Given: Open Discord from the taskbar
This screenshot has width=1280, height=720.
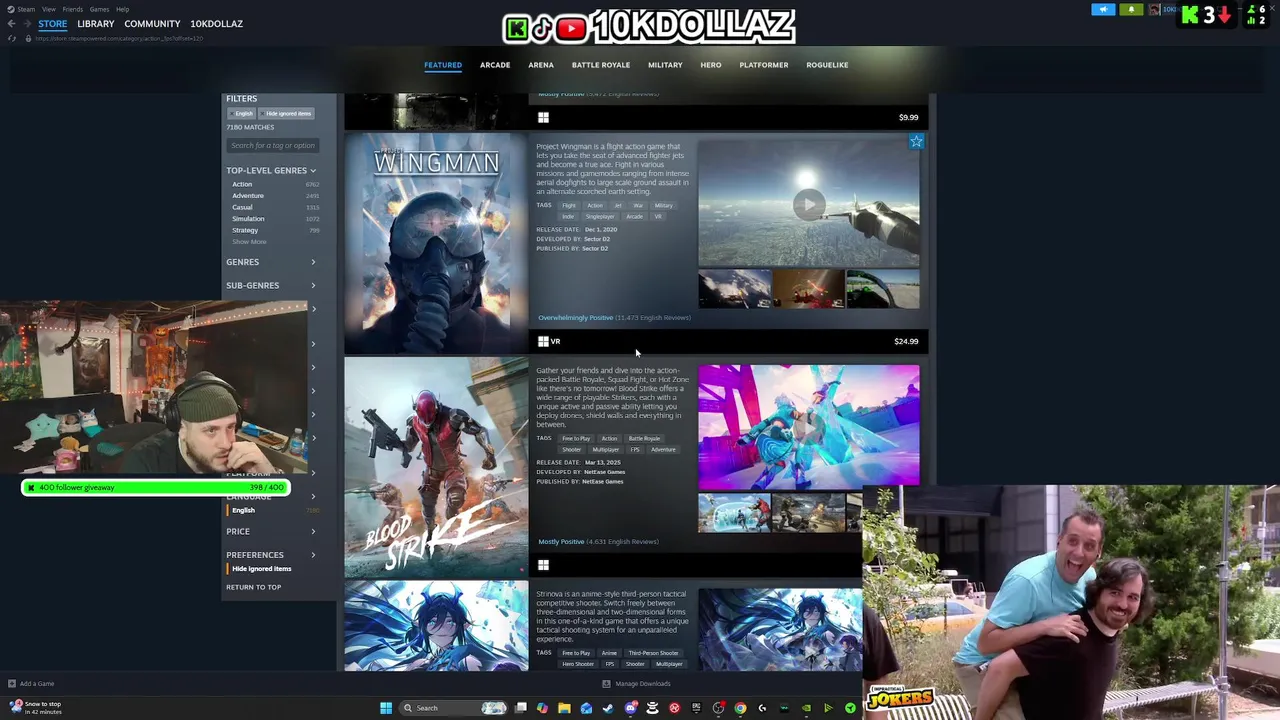Looking at the screenshot, I should click(630, 708).
